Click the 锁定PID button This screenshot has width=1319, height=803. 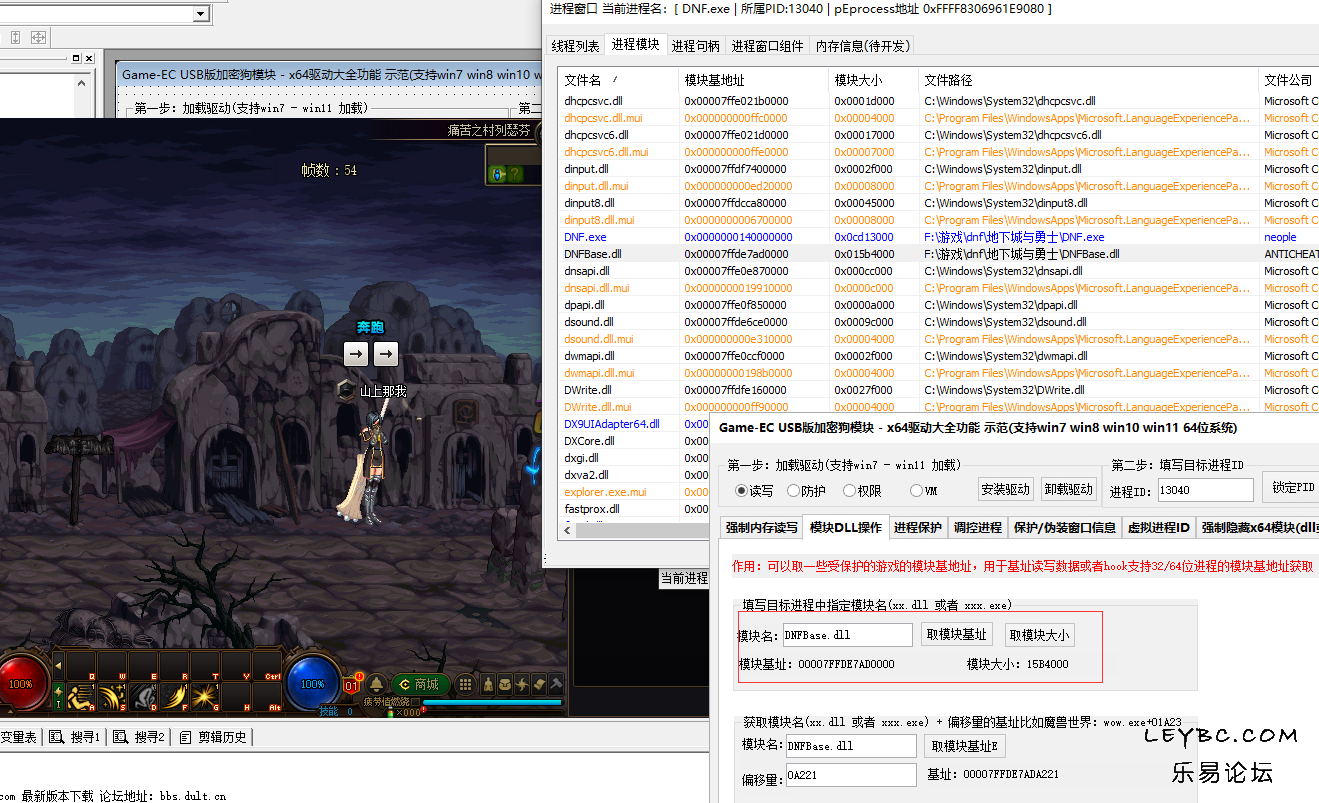coord(1292,487)
